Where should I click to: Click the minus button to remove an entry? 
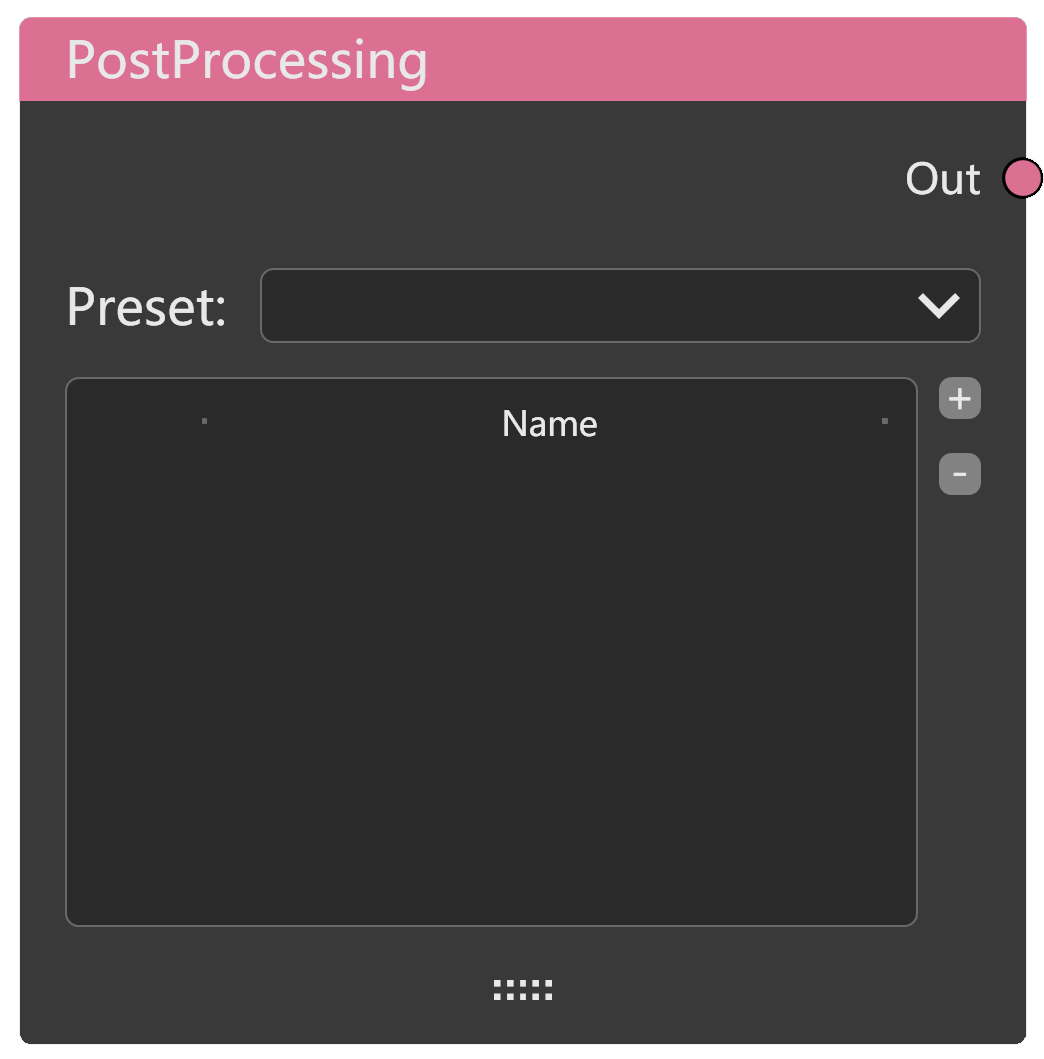pyautogui.click(x=959, y=474)
